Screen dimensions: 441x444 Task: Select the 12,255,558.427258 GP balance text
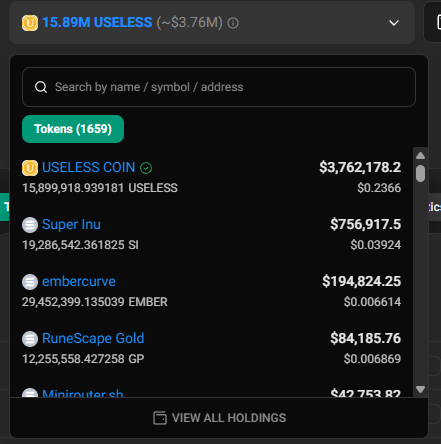tap(83, 359)
